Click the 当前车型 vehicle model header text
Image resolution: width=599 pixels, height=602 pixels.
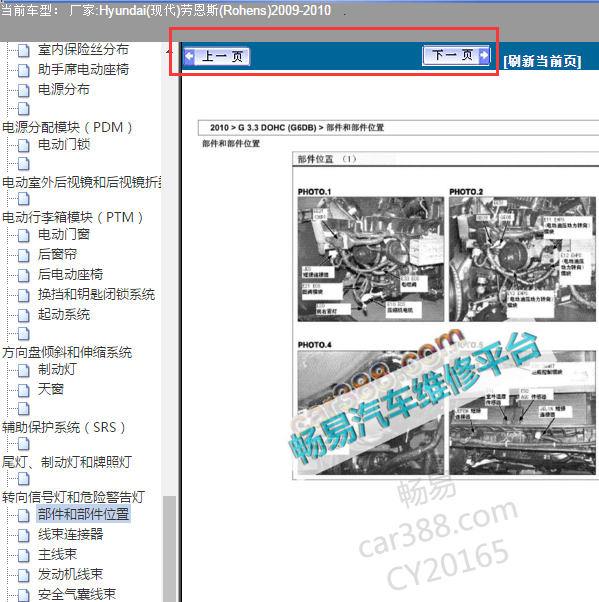pos(165,10)
